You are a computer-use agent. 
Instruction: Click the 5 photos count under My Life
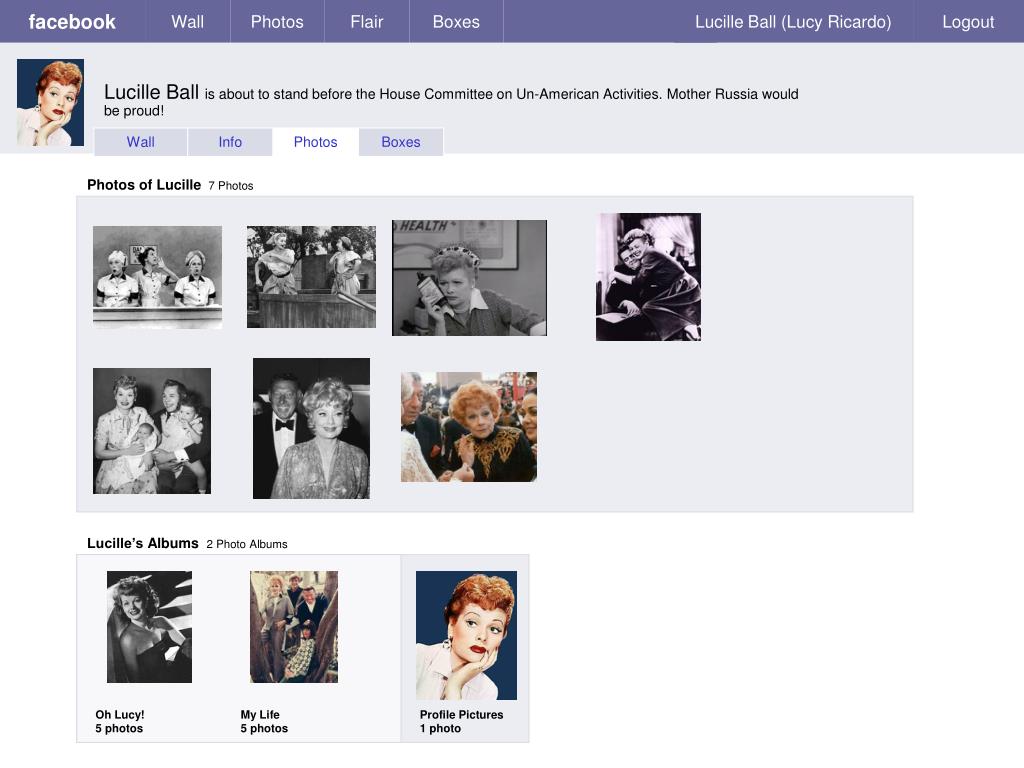pos(264,728)
